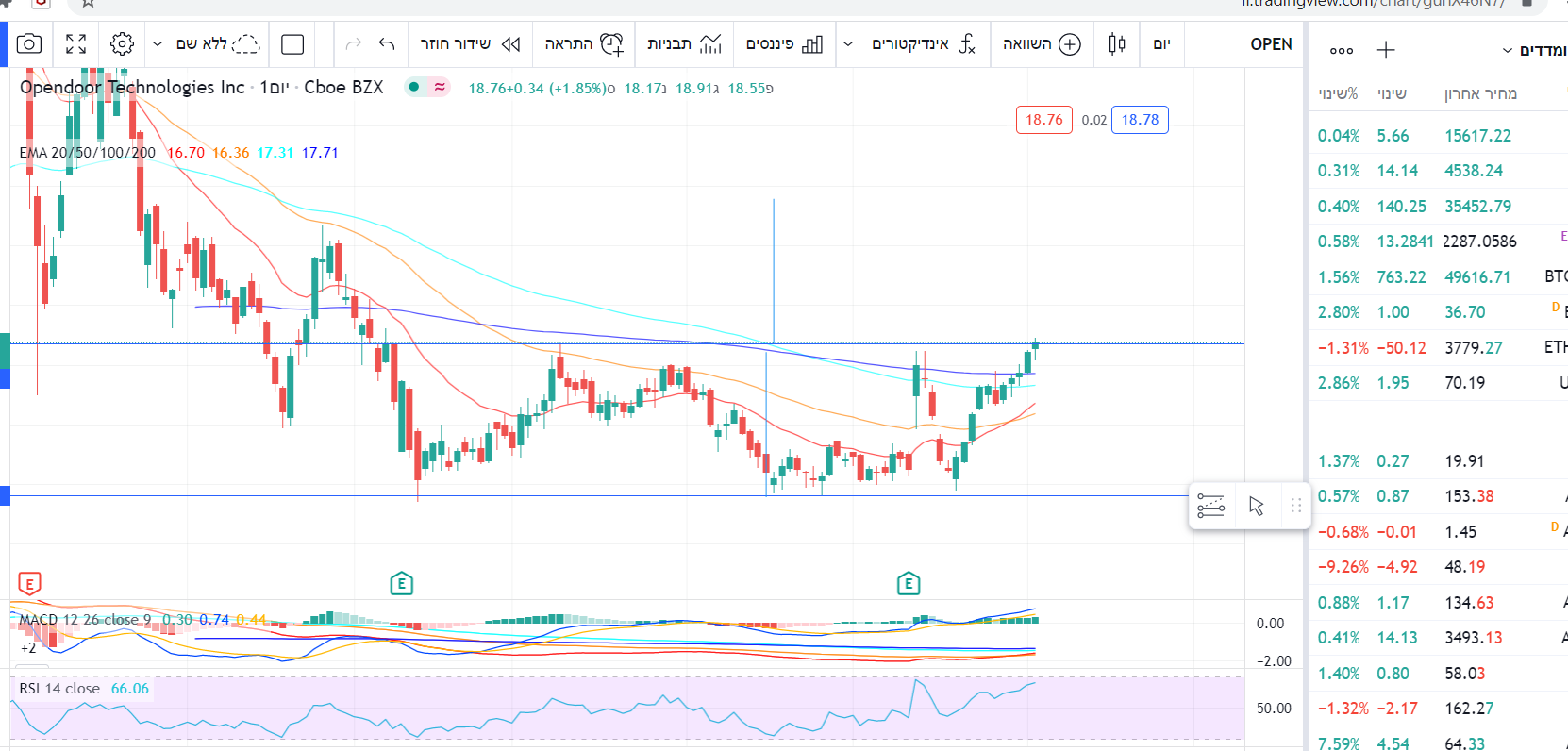Open the layout menu chevron beside ללא שם

click(158, 44)
